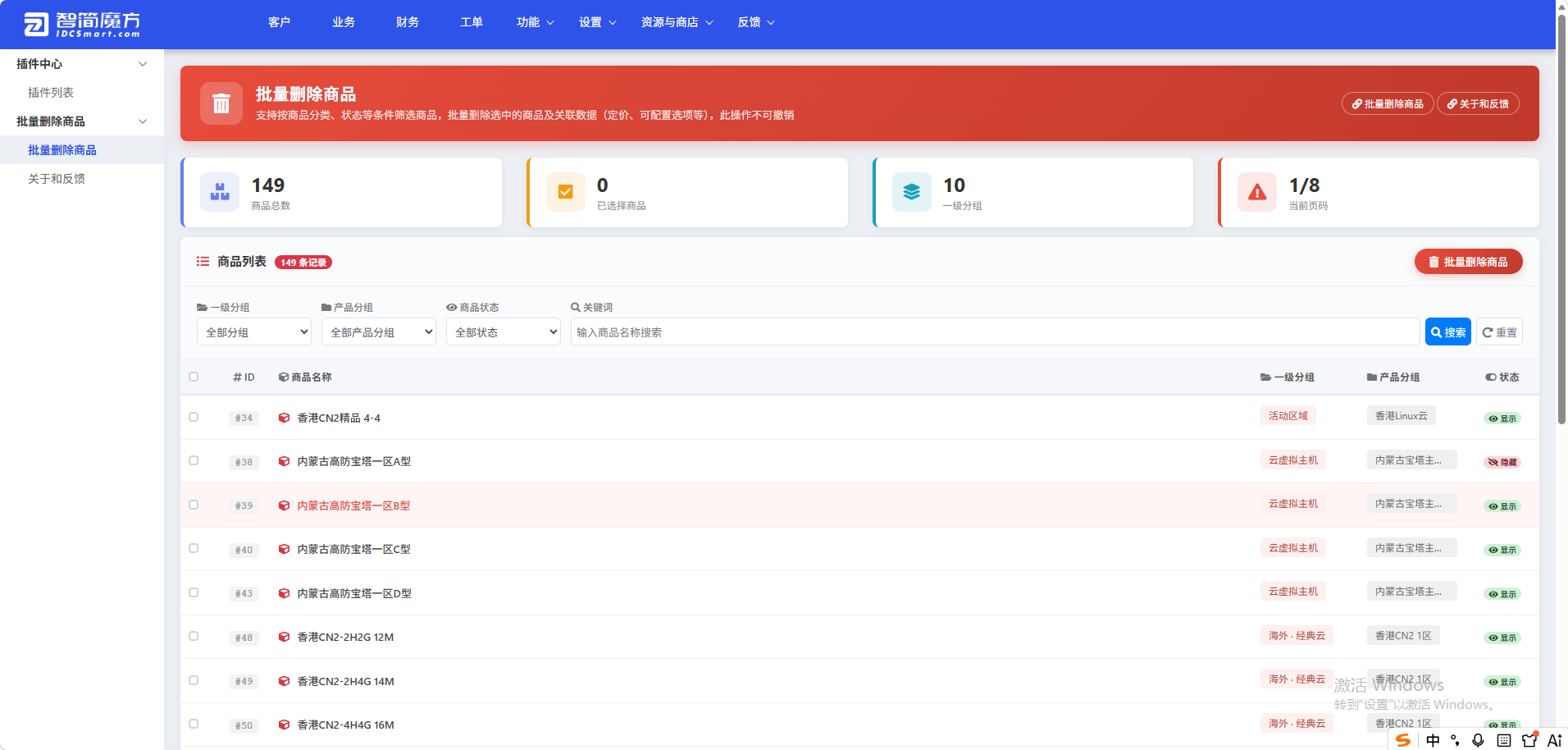Image resolution: width=1568 pixels, height=750 pixels.
Task: Click the cube icon for 香港CN2-2H4G 14M
Action: coord(284,681)
